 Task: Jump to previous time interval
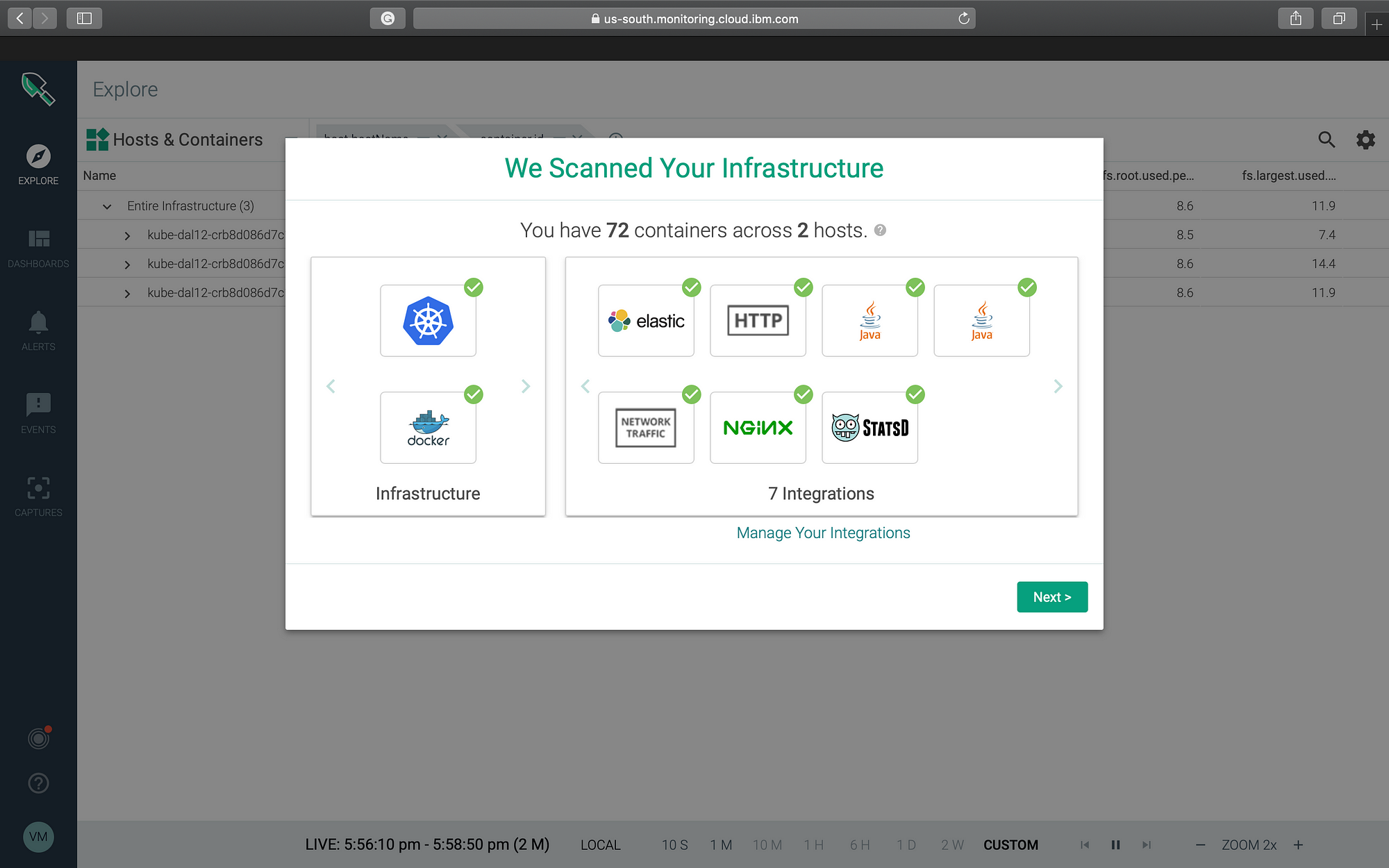(x=1085, y=845)
